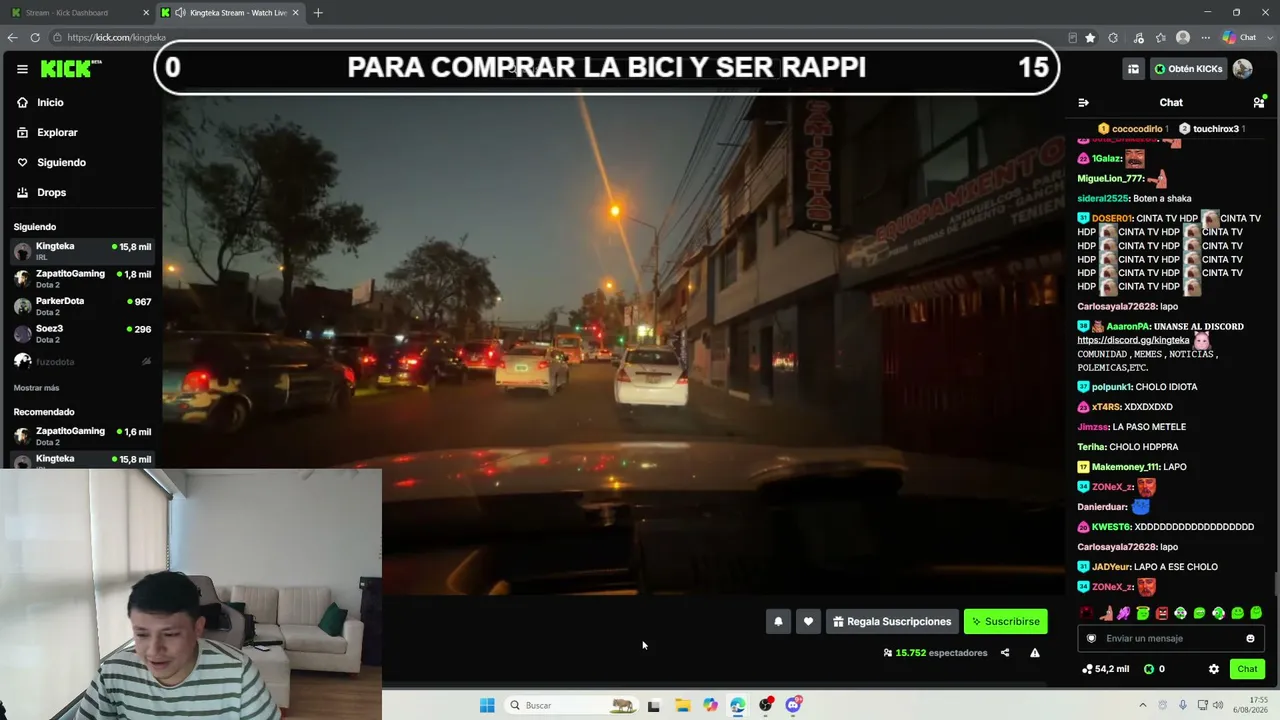This screenshot has width=1280, height=720.
Task: Open offline fuzodota channel
Action: [81, 361]
